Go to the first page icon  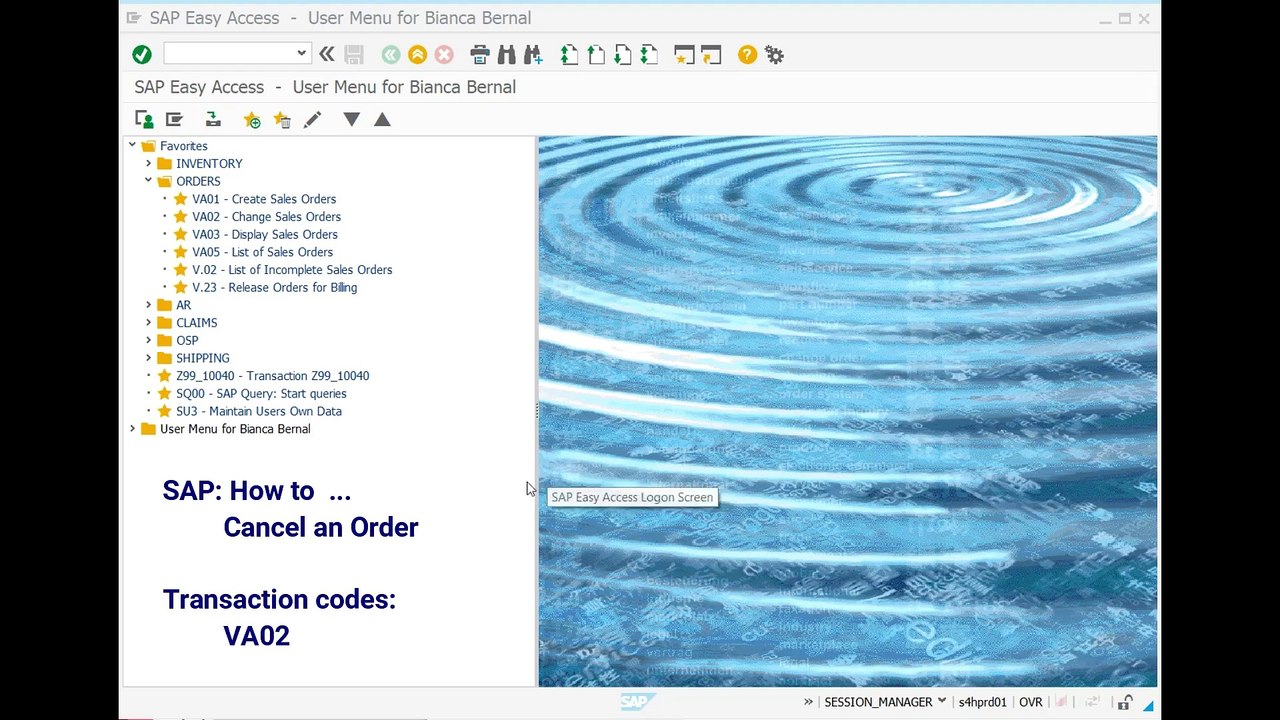pos(569,55)
